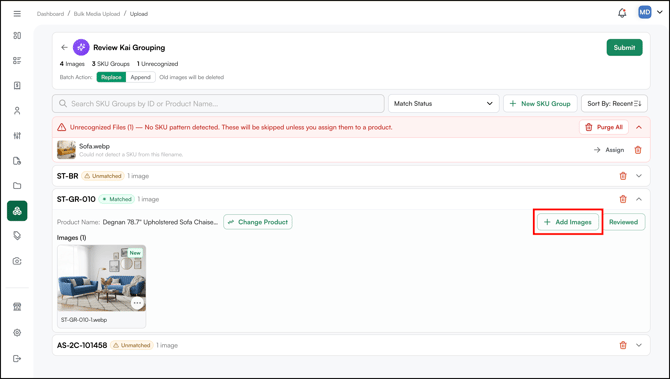The height and width of the screenshot is (379, 670).
Task: Open the user profile icon in sidebar
Action: point(17,111)
